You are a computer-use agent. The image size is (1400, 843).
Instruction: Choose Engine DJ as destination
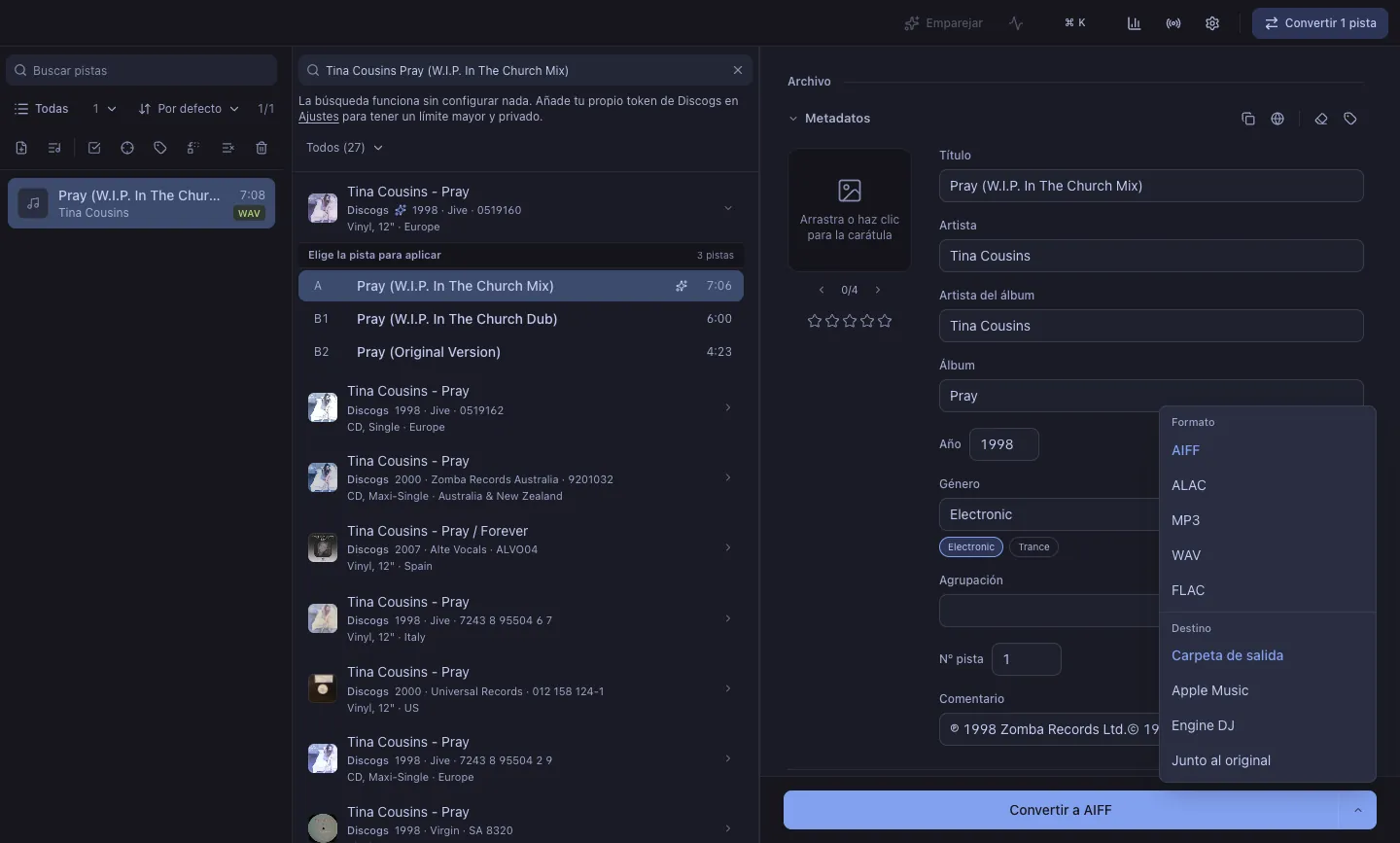pyautogui.click(x=1268, y=725)
